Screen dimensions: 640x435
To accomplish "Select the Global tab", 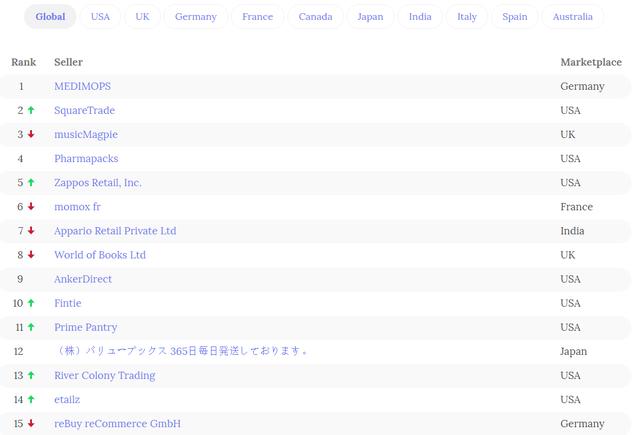I will [50, 17].
